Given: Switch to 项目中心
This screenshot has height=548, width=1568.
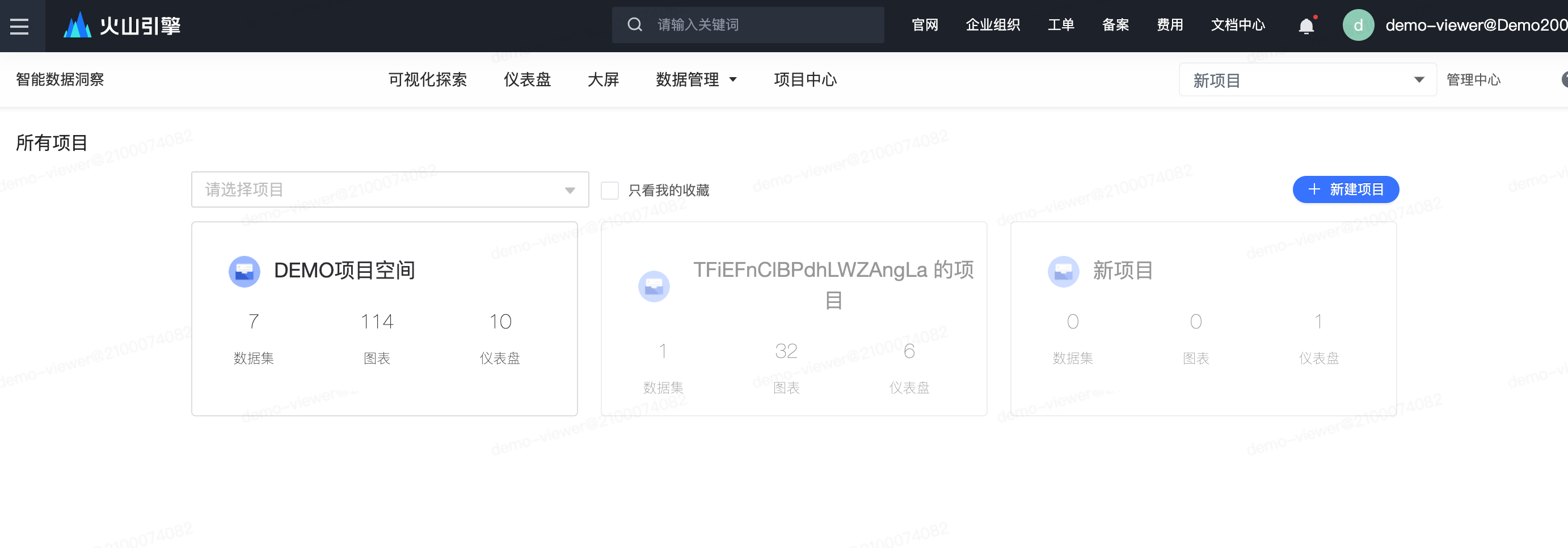Looking at the screenshot, I should tap(804, 80).
